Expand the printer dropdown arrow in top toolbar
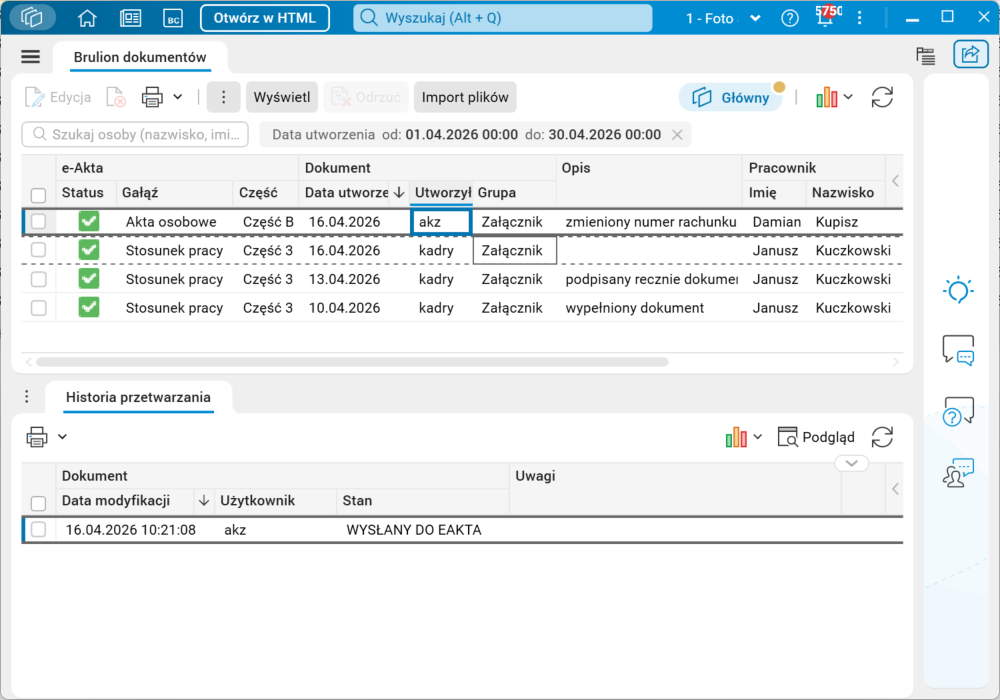 click(178, 97)
